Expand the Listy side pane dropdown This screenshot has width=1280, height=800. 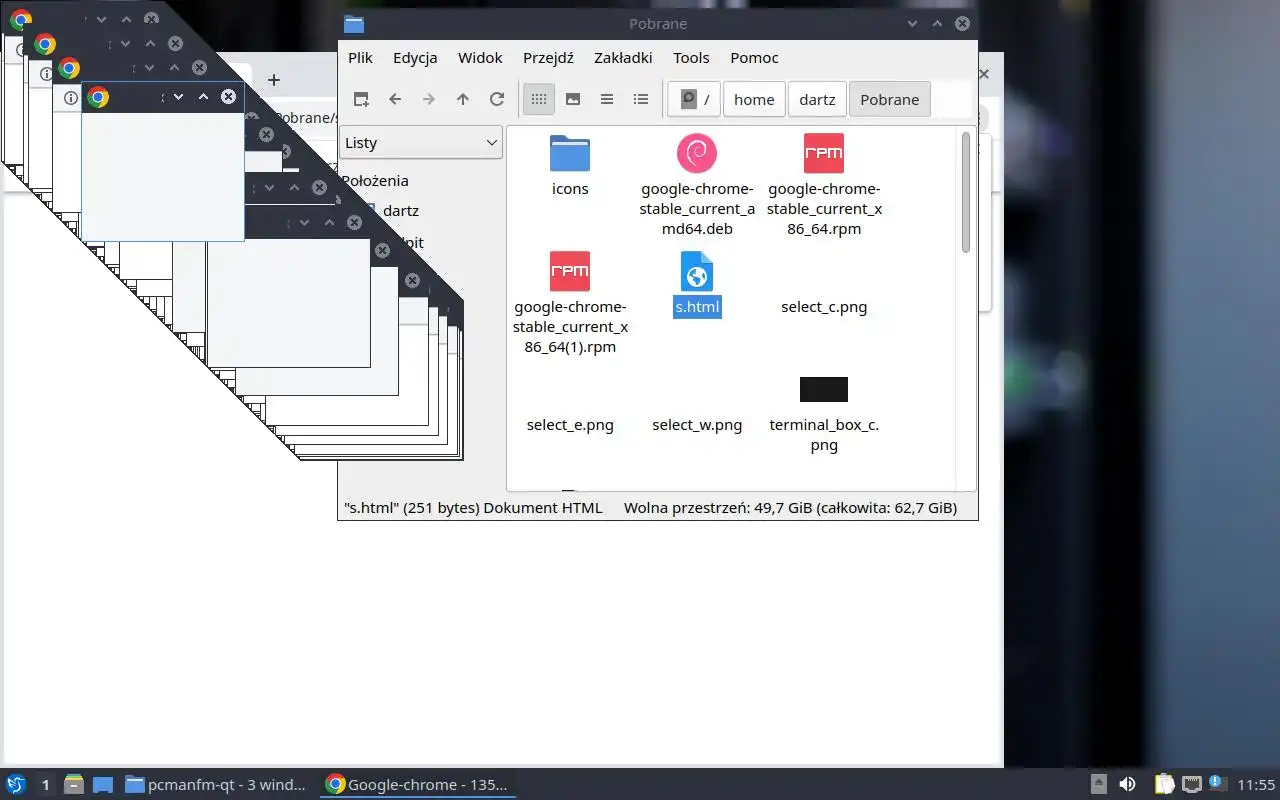click(x=421, y=142)
